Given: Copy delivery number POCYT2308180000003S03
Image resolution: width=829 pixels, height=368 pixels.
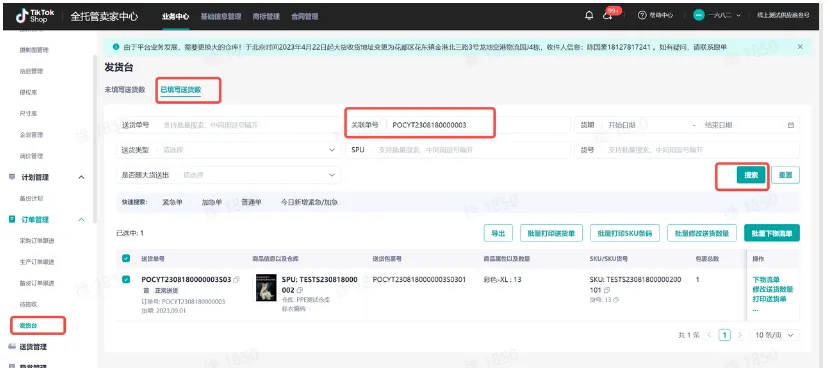Looking at the screenshot, I should coord(236,280).
